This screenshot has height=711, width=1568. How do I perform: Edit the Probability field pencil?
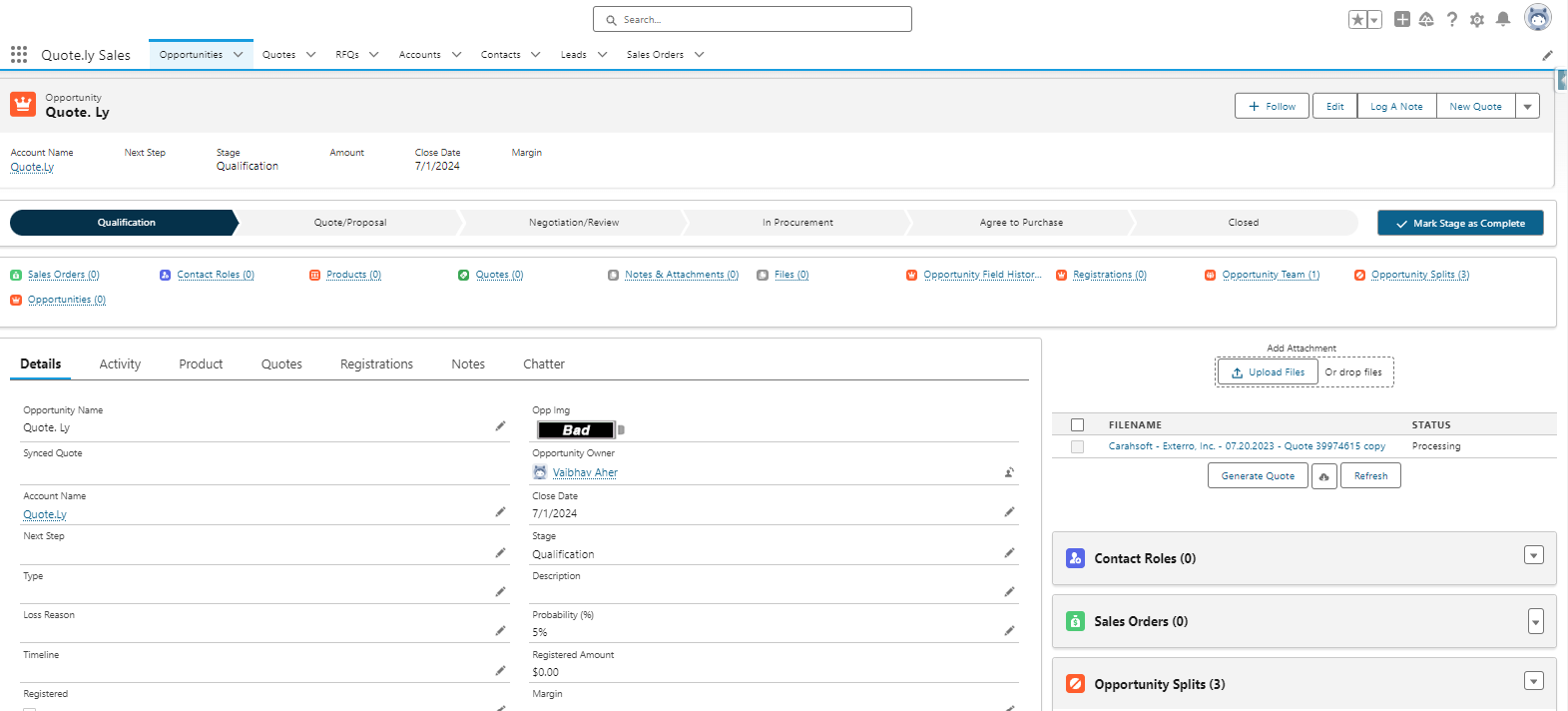(1009, 631)
